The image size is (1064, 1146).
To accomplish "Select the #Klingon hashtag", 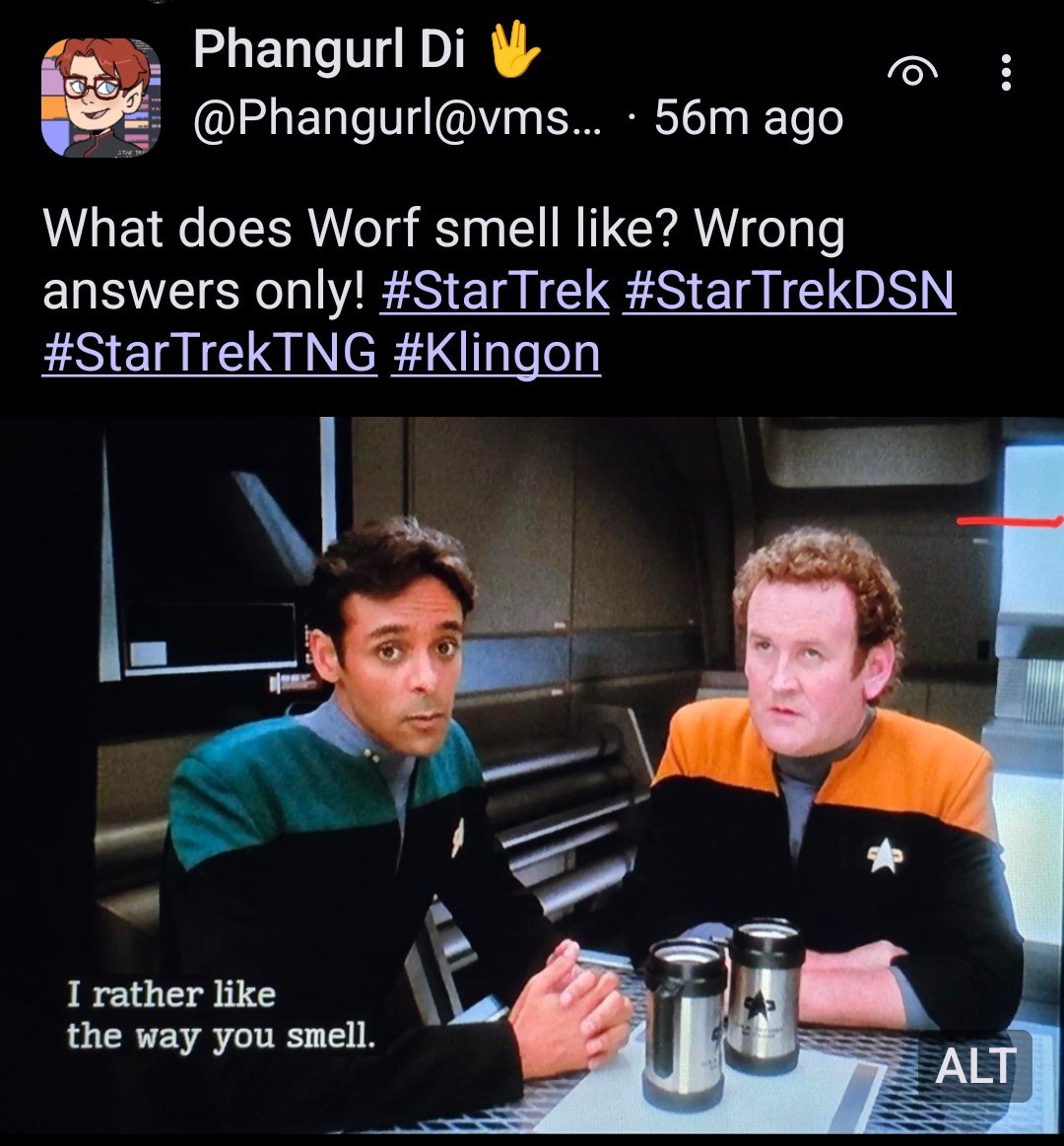I will coord(497,355).
